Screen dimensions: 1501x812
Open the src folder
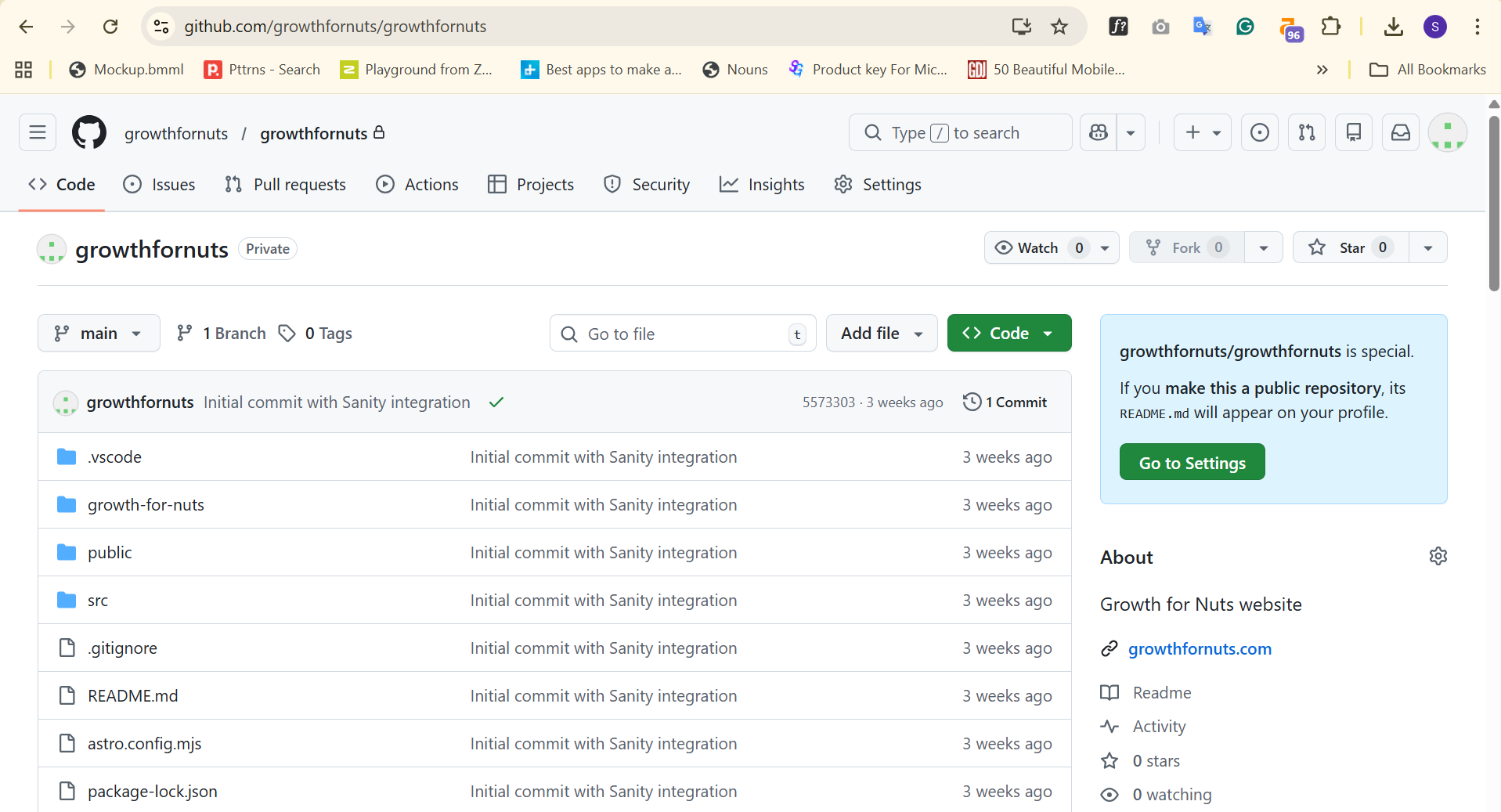[98, 601]
